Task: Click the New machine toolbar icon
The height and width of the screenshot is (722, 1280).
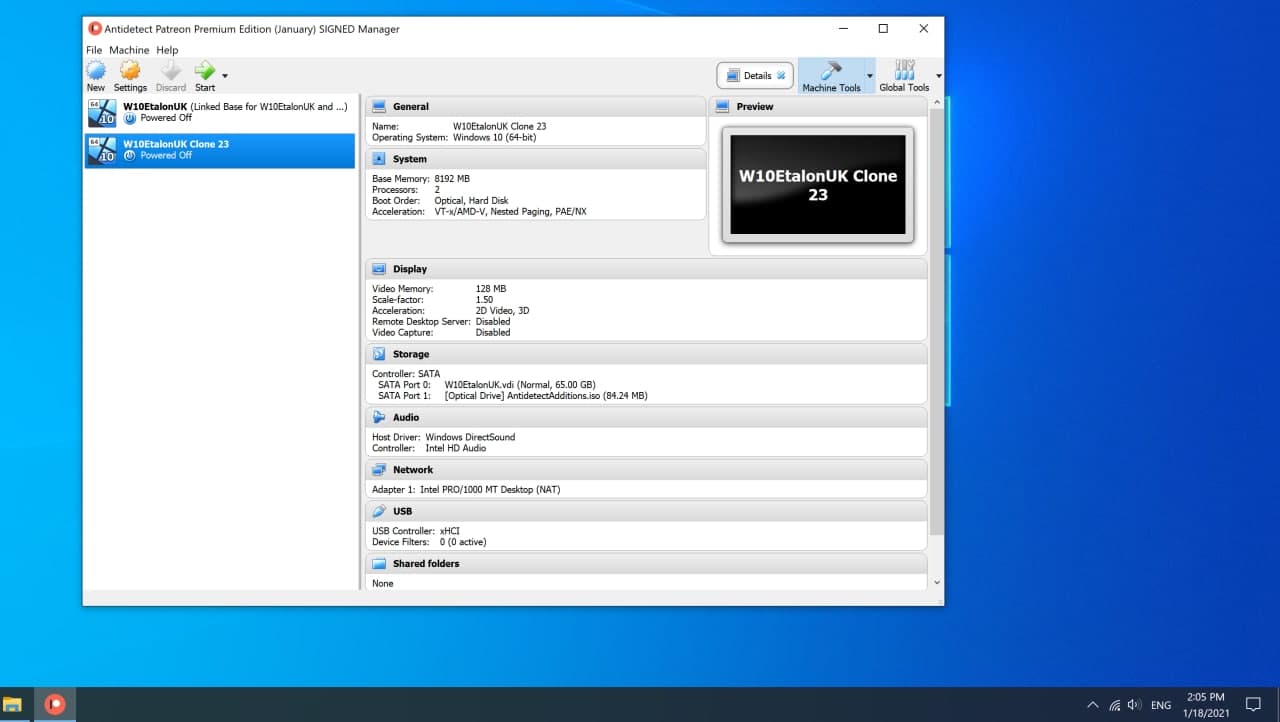Action: [x=96, y=75]
